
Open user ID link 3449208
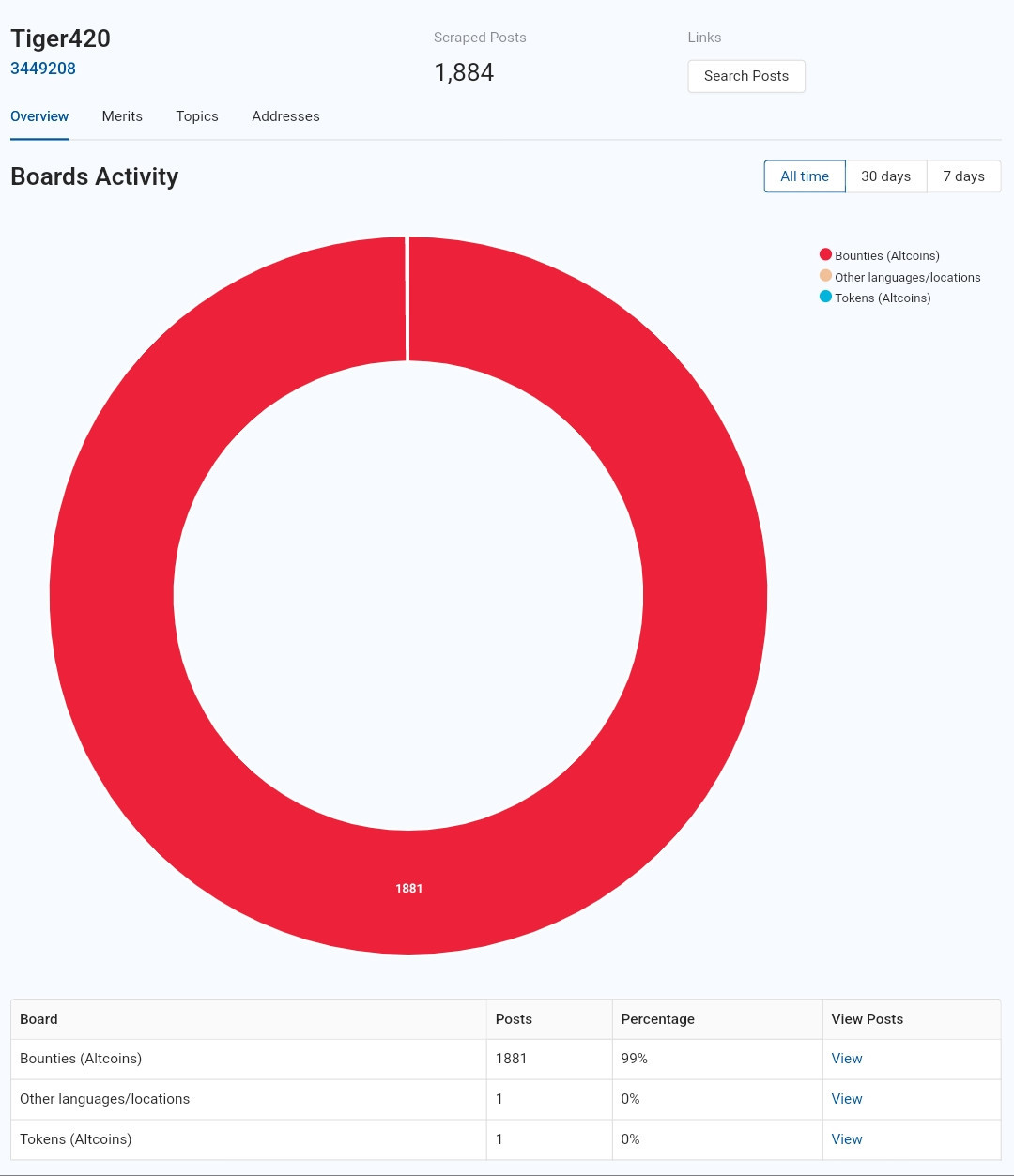[x=43, y=69]
